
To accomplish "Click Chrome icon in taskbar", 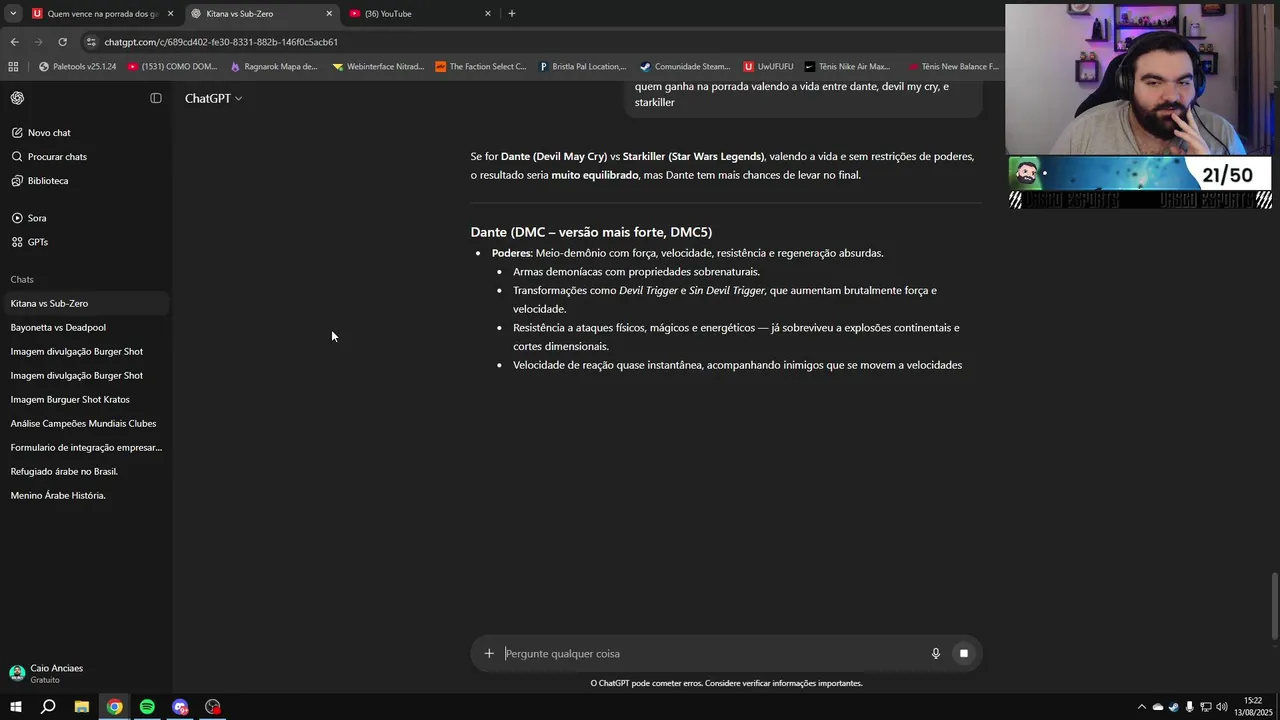I will coord(115,707).
